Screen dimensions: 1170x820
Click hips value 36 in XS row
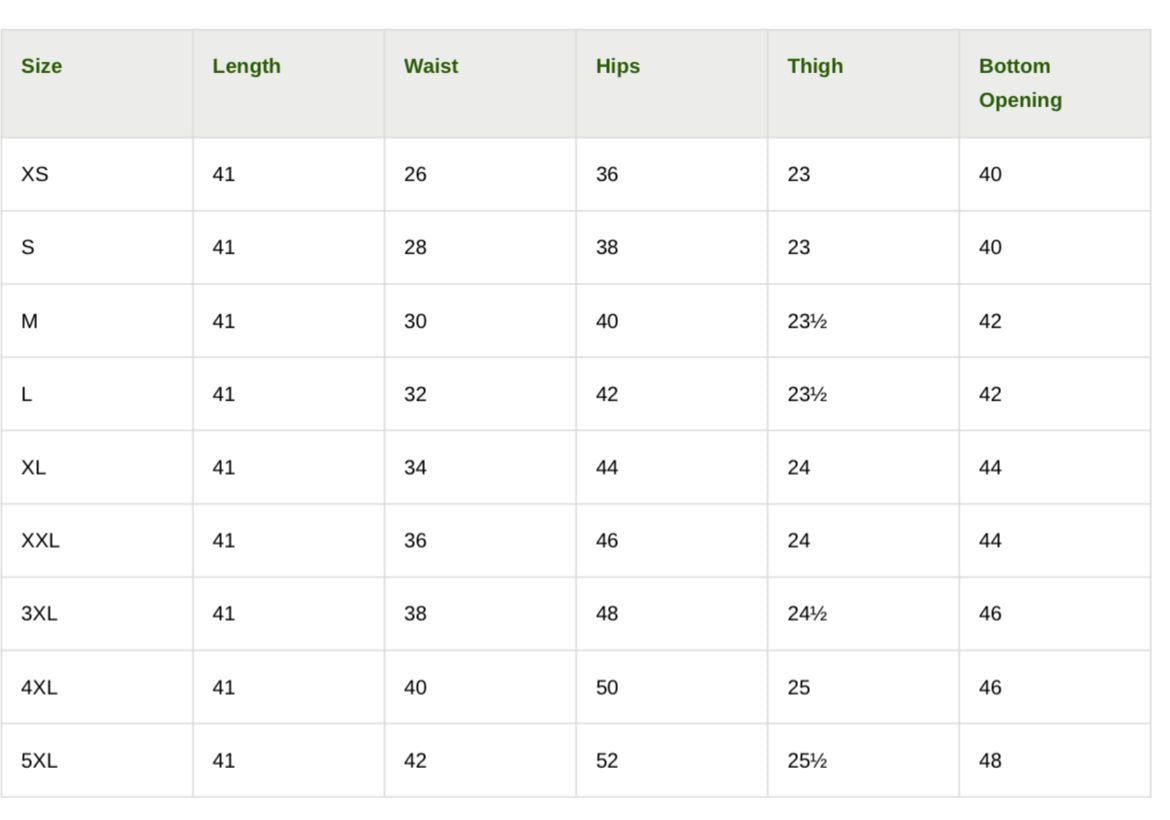(x=607, y=174)
